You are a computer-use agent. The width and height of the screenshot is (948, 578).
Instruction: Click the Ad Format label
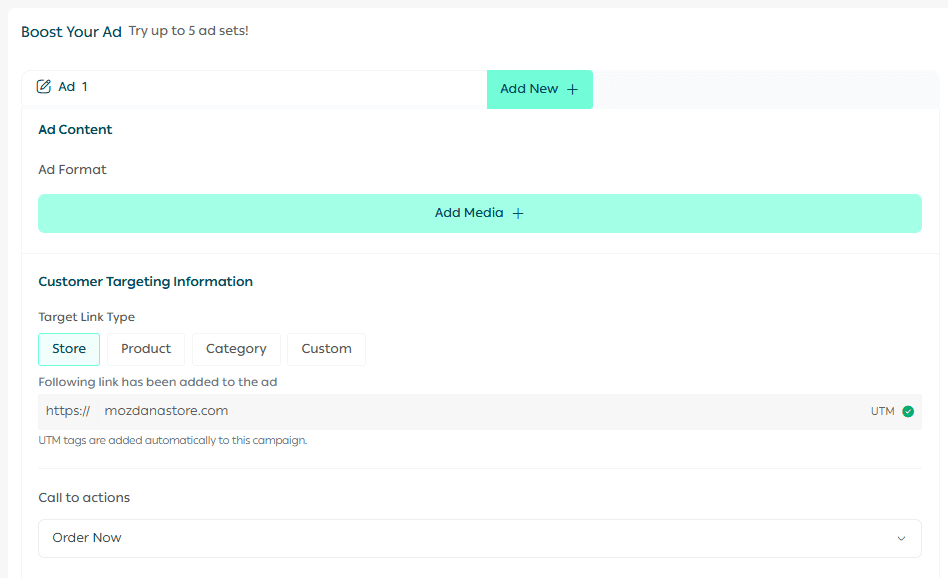pyautogui.click(x=72, y=170)
